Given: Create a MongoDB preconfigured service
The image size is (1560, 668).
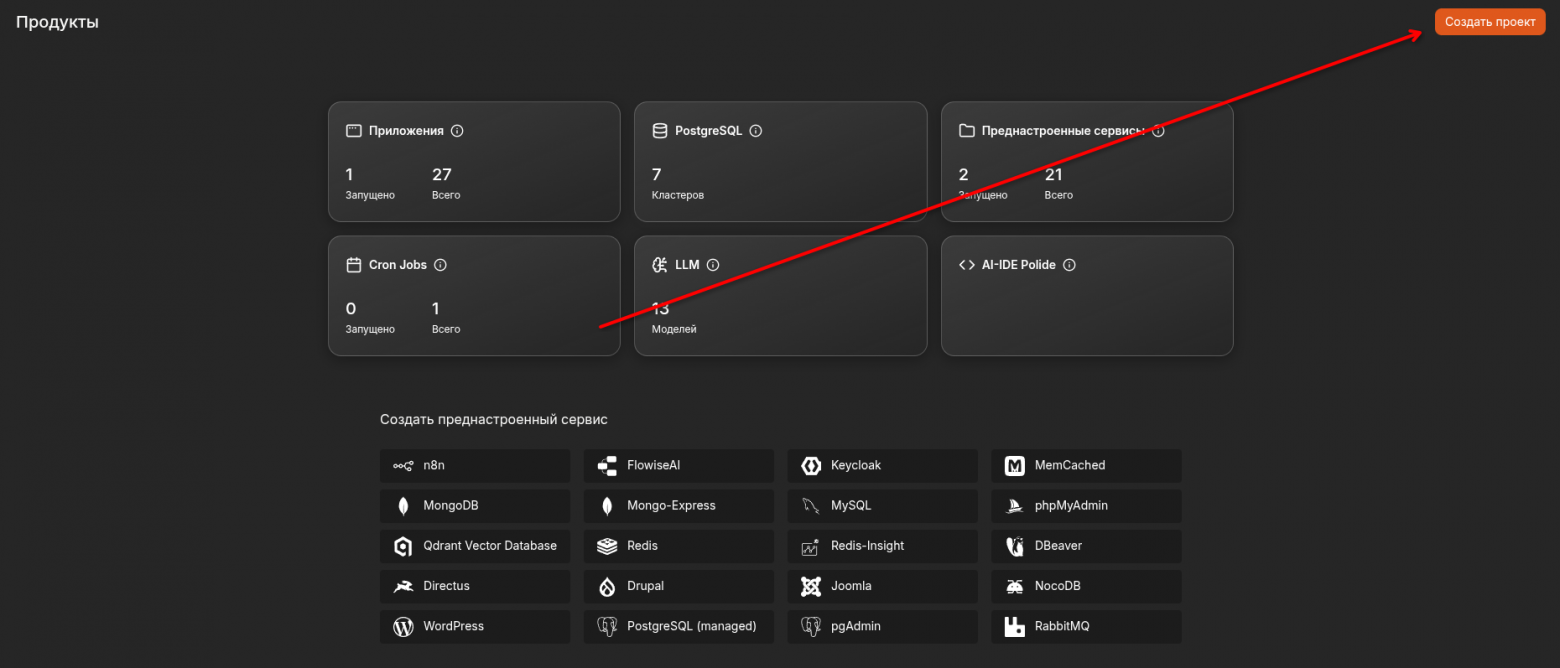Looking at the screenshot, I should (x=475, y=506).
